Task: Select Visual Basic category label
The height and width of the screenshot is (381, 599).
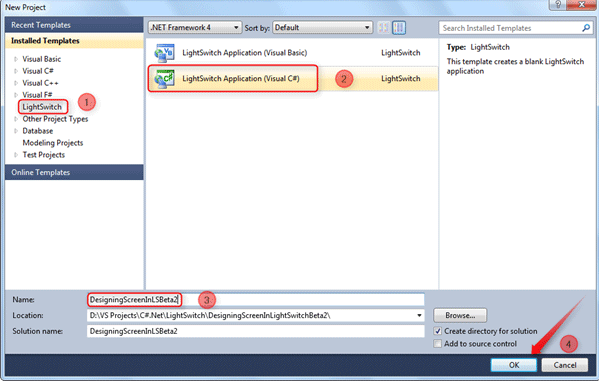Action: point(42,59)
